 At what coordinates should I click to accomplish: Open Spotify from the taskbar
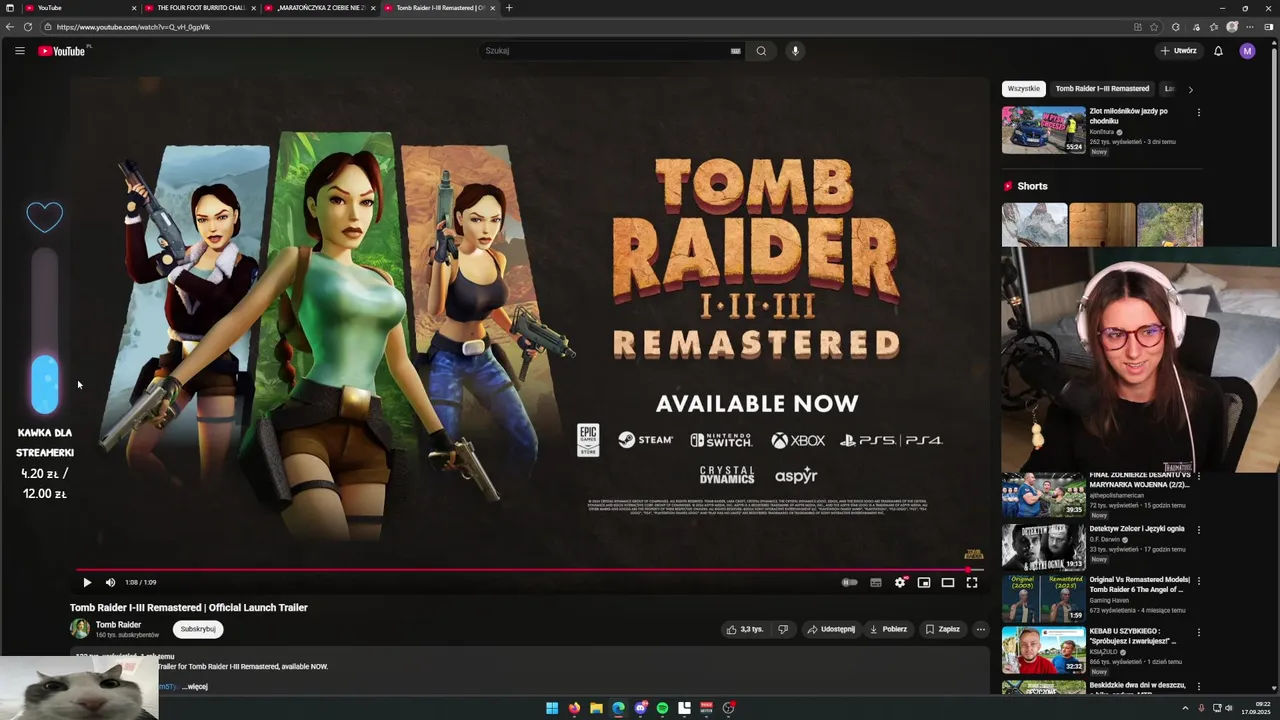[x=662, y=708]
